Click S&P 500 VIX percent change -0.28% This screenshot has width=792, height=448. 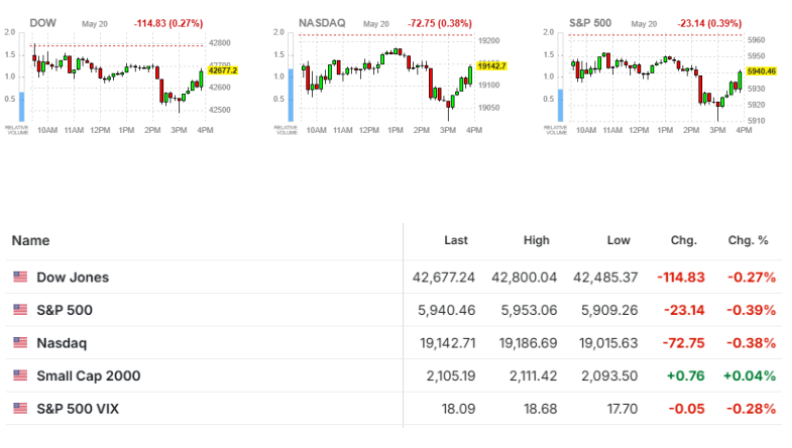click(751, 409)
